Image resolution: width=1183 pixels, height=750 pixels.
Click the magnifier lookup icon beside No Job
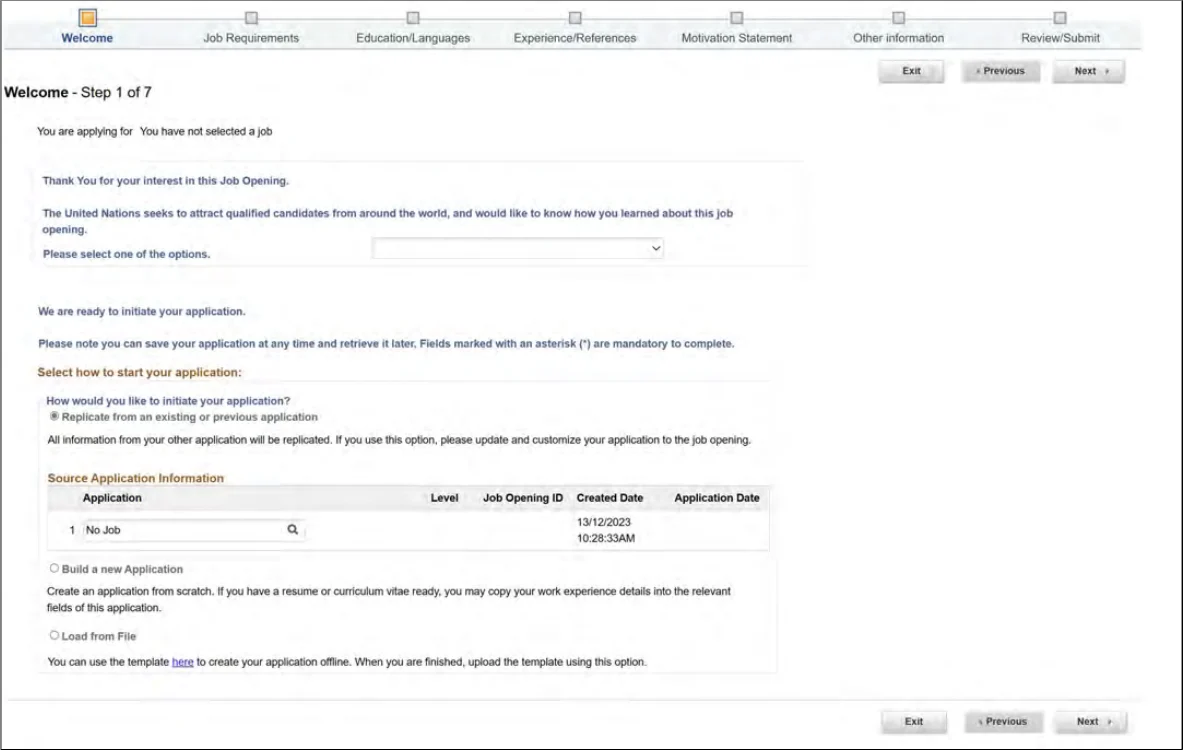point(293,530)
